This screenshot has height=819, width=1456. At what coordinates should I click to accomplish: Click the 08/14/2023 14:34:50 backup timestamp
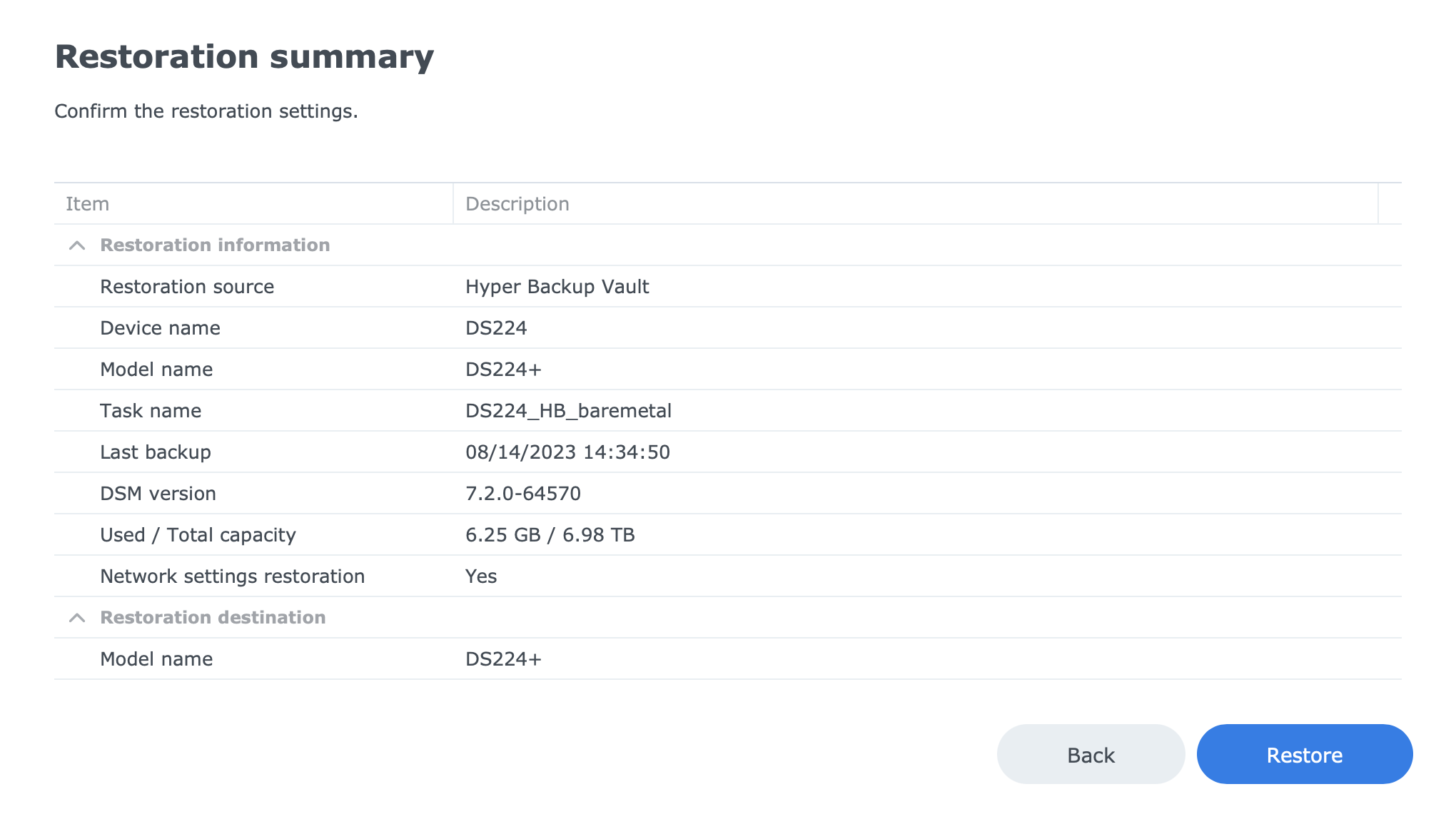(567, 452)
